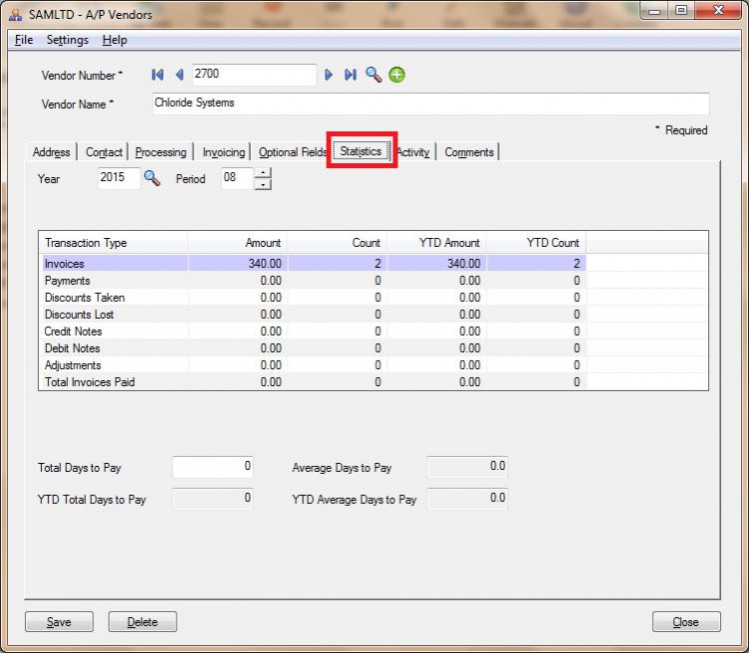This screenshot has height=653, width=750.
Task: Jump to the last vendor record
Action: [350, 75]
